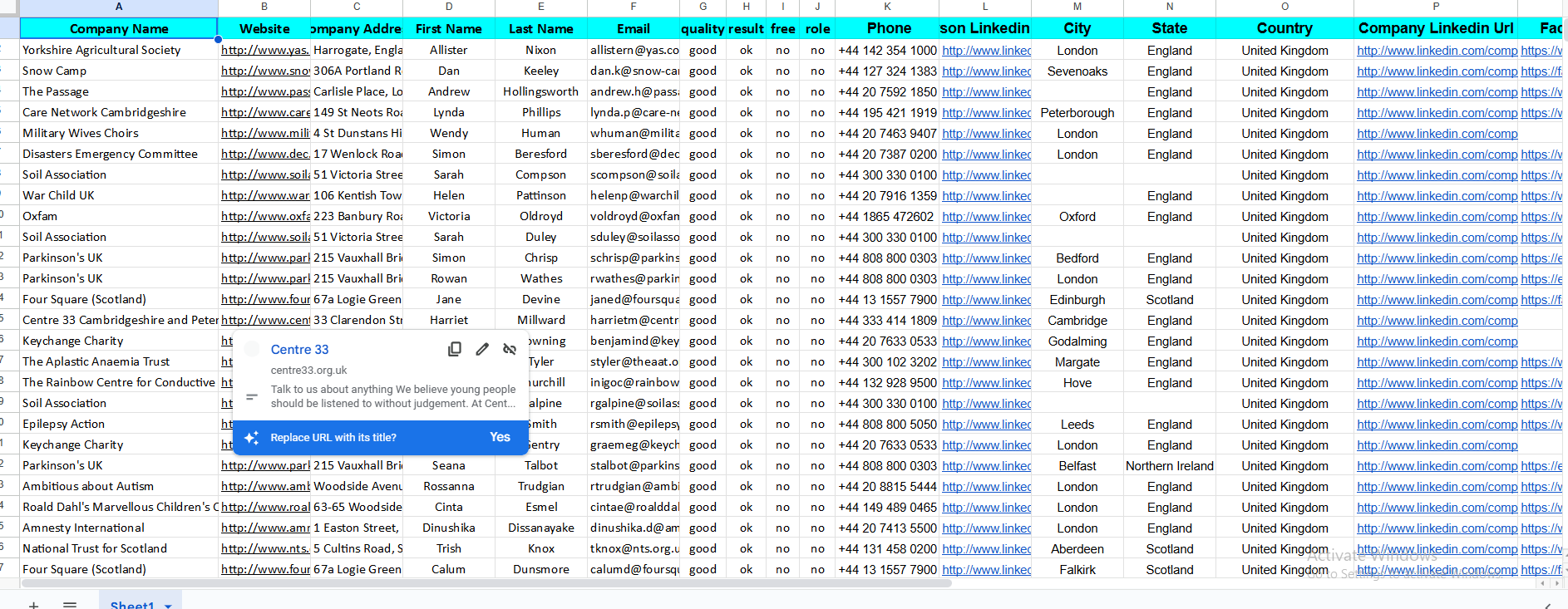Select the Company Linkedin Url header cell
1568x609 pixels.
click(x=1436, y=28)
